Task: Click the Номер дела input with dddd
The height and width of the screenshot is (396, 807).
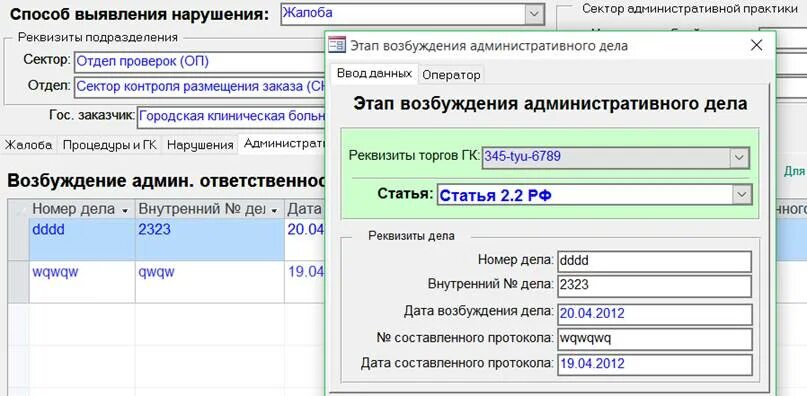Action: coord(655,261)
